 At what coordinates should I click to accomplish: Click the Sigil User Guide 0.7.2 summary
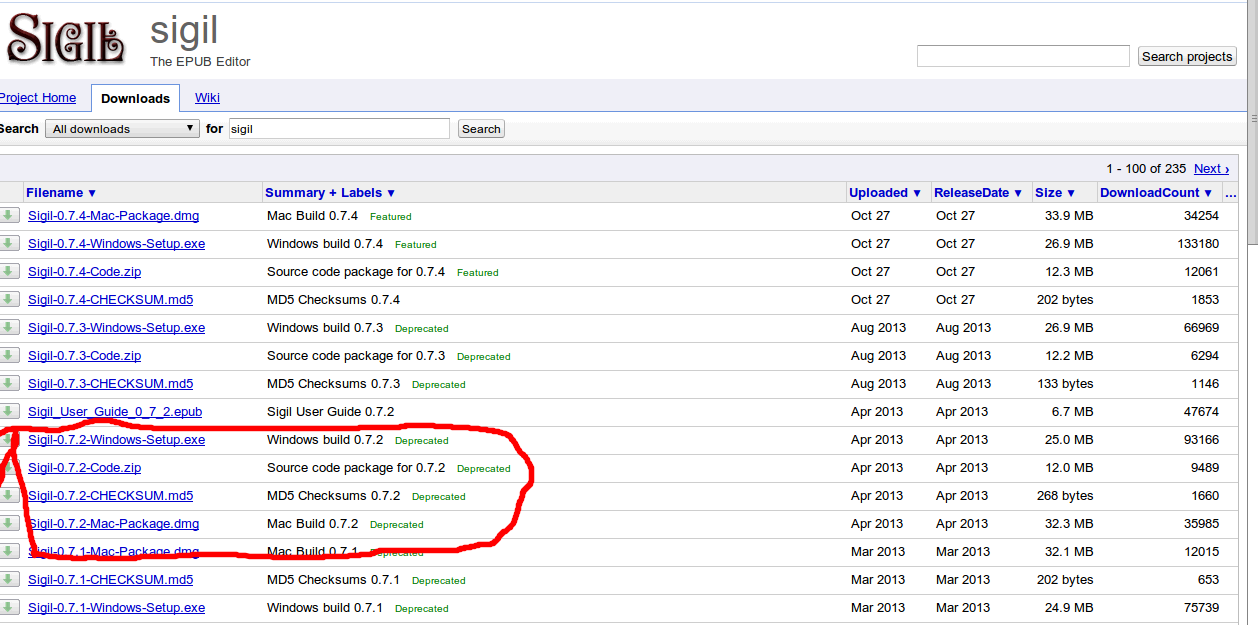[330, 411]
